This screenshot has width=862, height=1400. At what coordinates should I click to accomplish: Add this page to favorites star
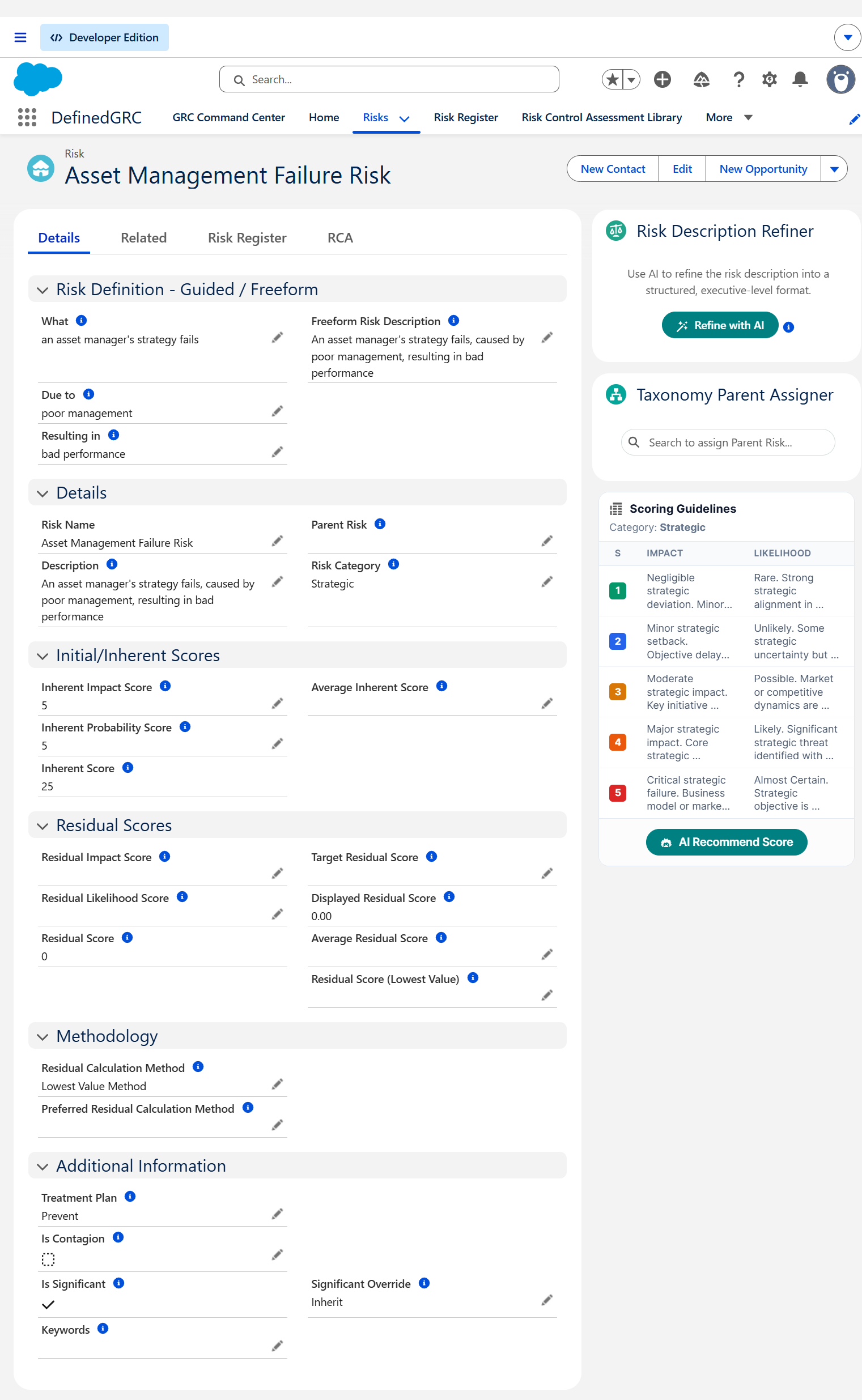click(613, 79)
